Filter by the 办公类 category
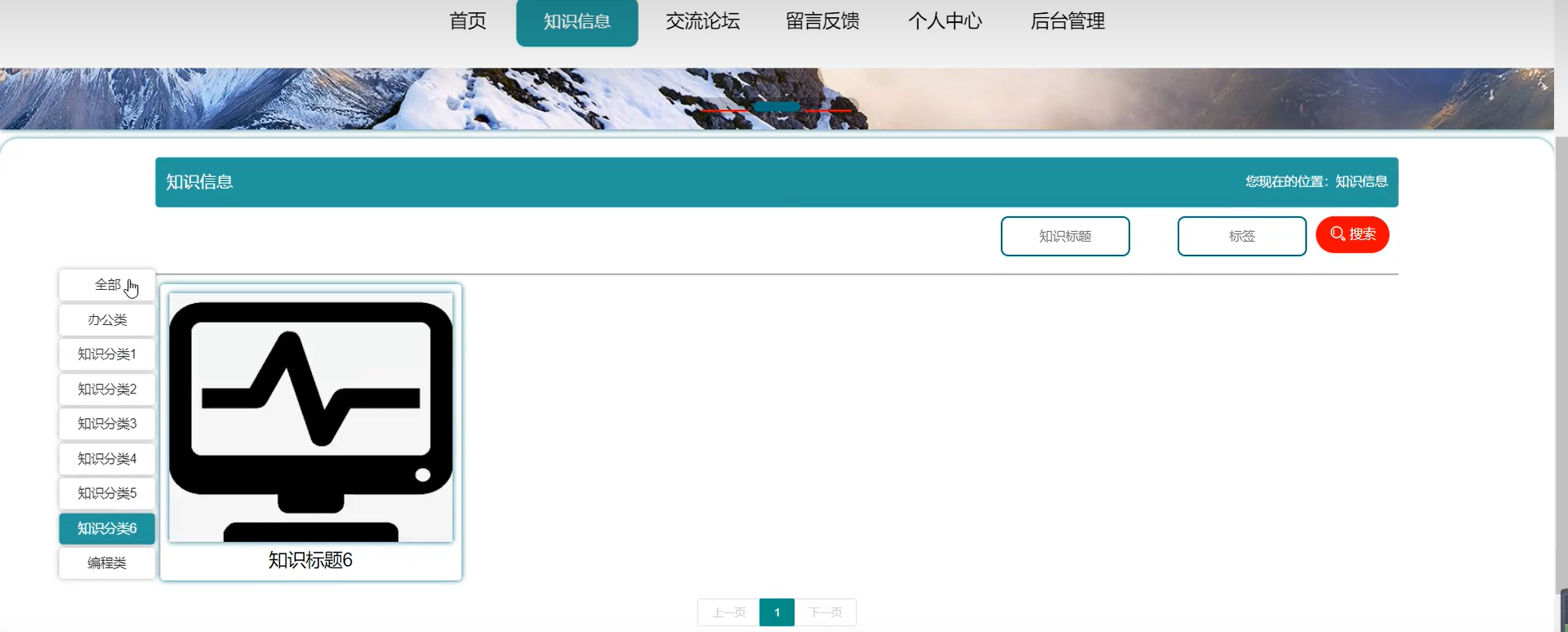 pyautogui.click(x=107, y=320)
